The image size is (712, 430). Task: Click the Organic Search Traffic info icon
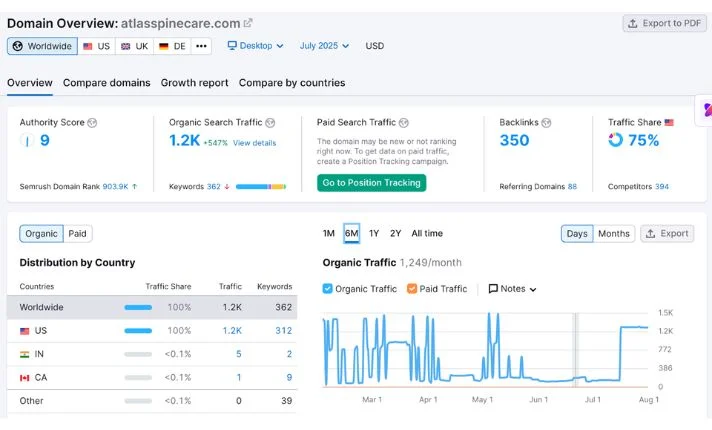pyautogui.click(x=270, y=123)
